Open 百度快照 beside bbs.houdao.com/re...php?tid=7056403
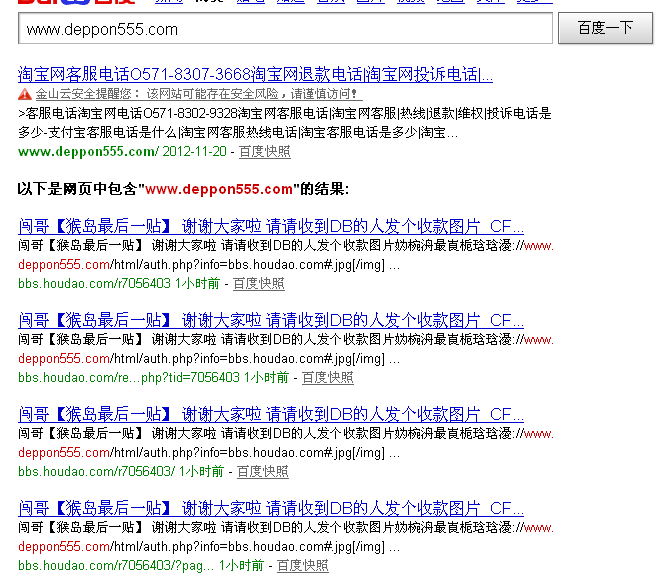Viewport: 663px width, 586px height. coord(328,377)
